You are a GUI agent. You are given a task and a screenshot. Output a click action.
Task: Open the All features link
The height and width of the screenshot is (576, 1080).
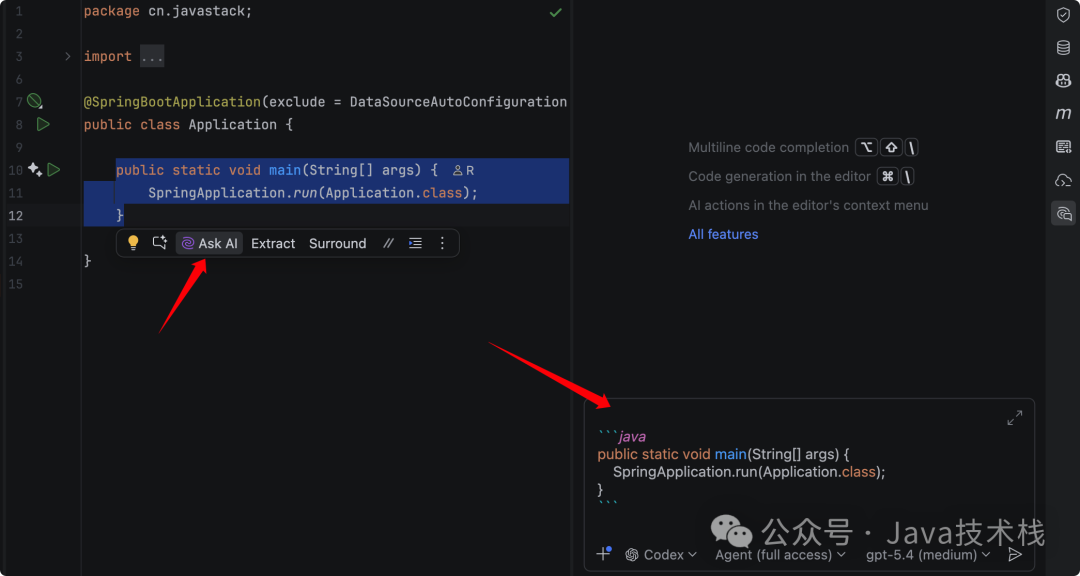pos(723,234)
